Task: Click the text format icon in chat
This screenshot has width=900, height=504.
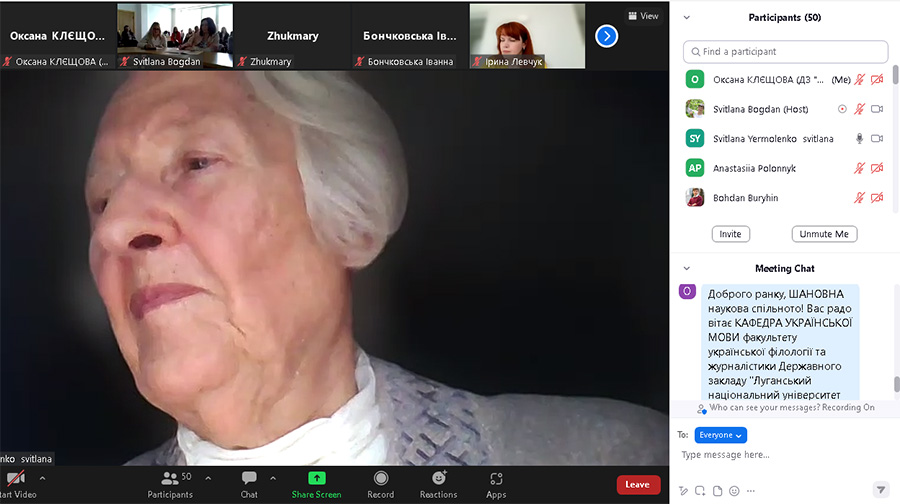Action: (683, 491)
